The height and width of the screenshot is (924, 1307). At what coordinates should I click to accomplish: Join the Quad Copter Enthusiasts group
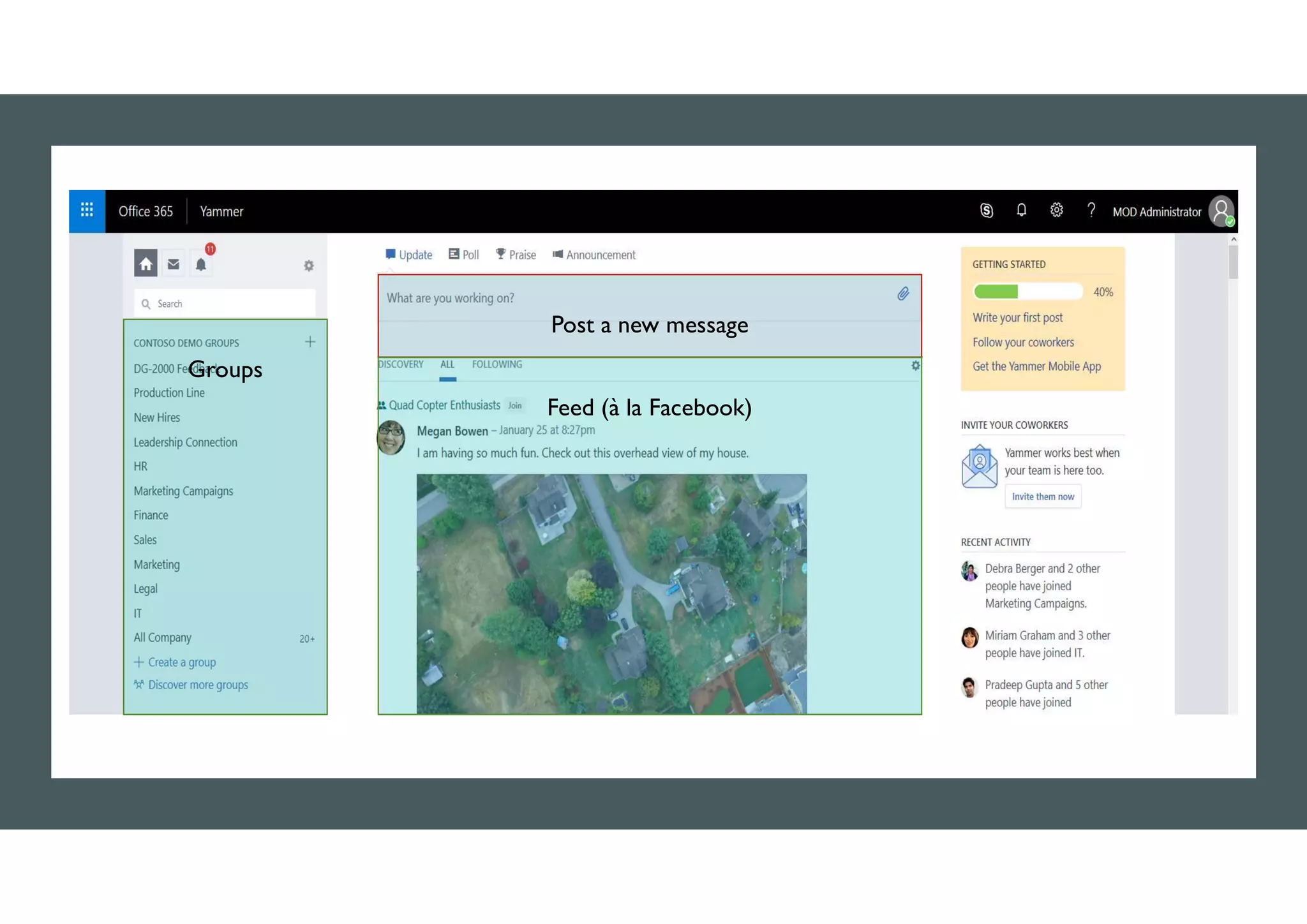515,405
